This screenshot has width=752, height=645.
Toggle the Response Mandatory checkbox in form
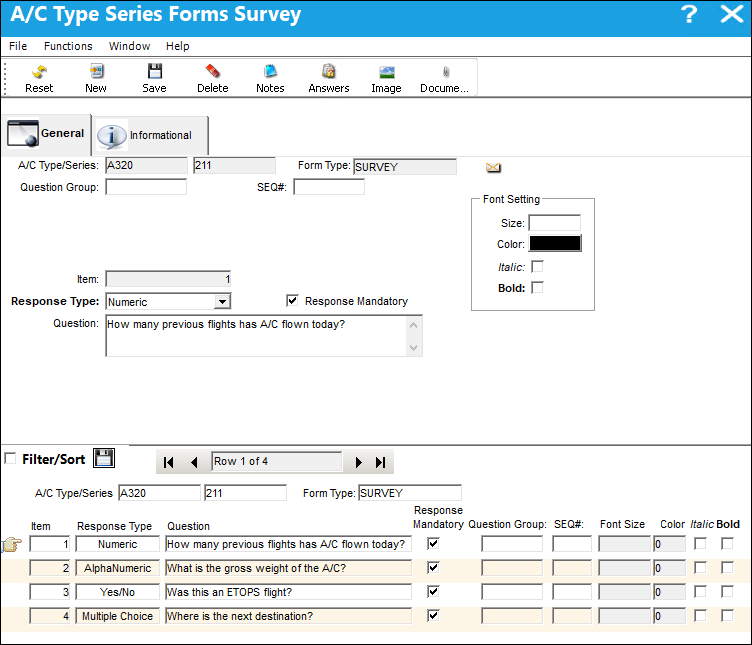click(x=292, y=301)
